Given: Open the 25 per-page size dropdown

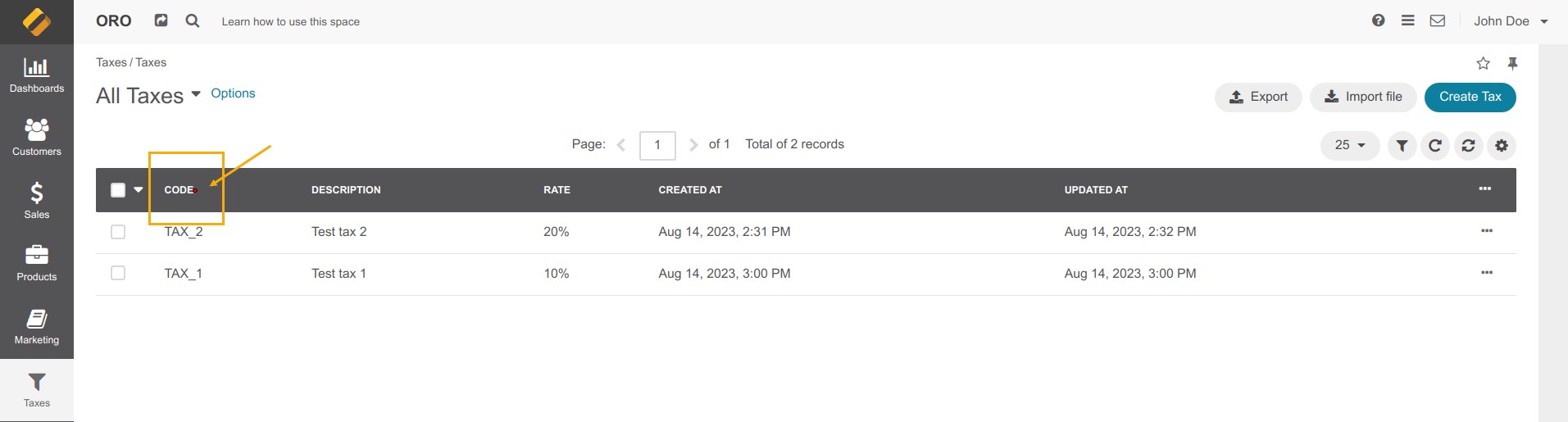Looking at the screenshot, I should [1350, 146].
